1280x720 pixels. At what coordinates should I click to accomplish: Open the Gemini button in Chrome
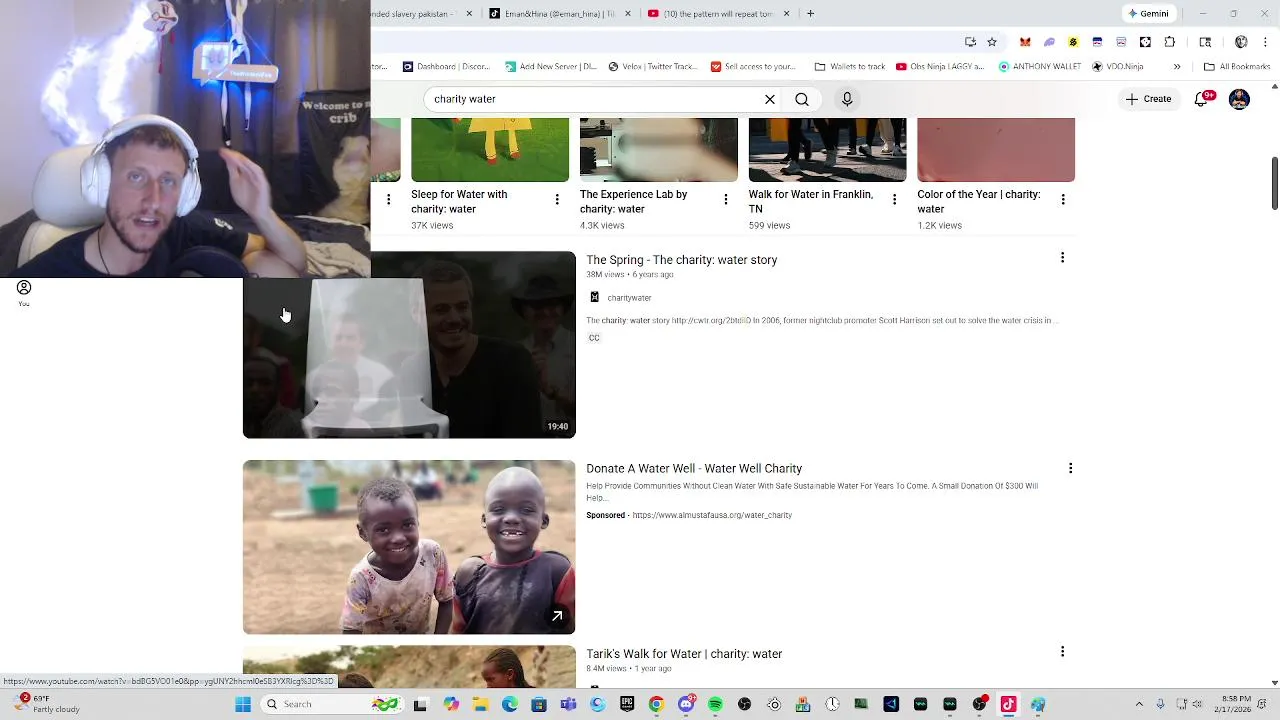tap(1148, 14)
